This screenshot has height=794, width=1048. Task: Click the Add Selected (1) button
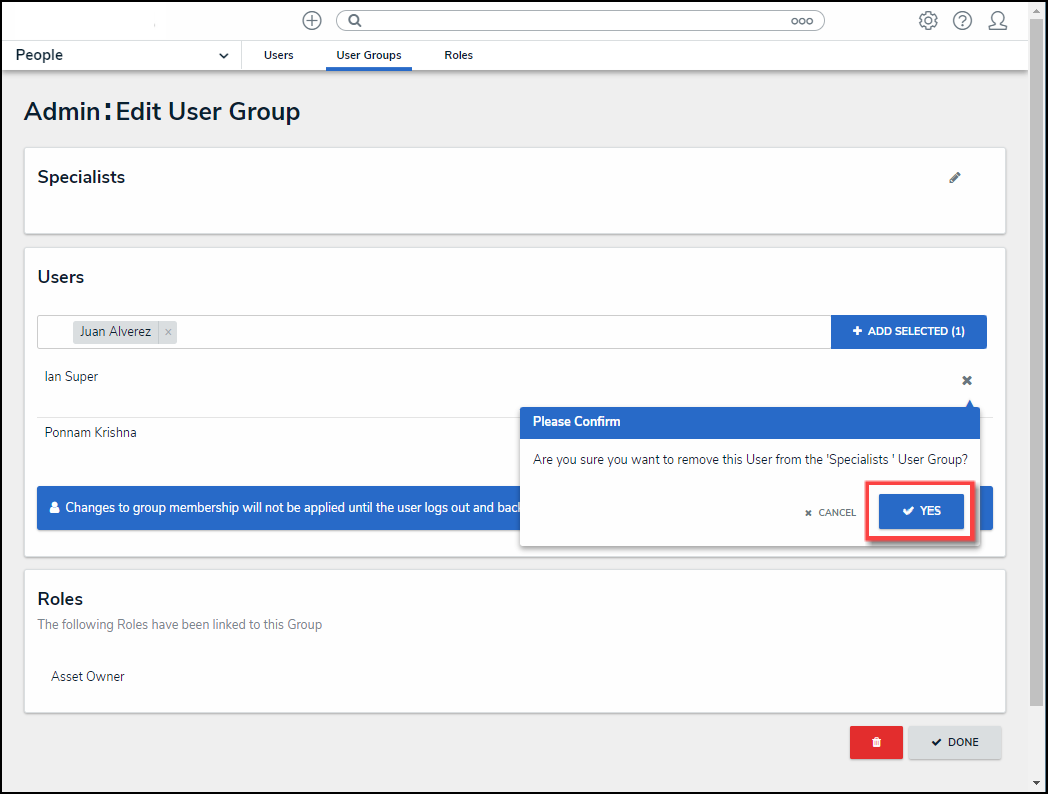tap(908, 332)
